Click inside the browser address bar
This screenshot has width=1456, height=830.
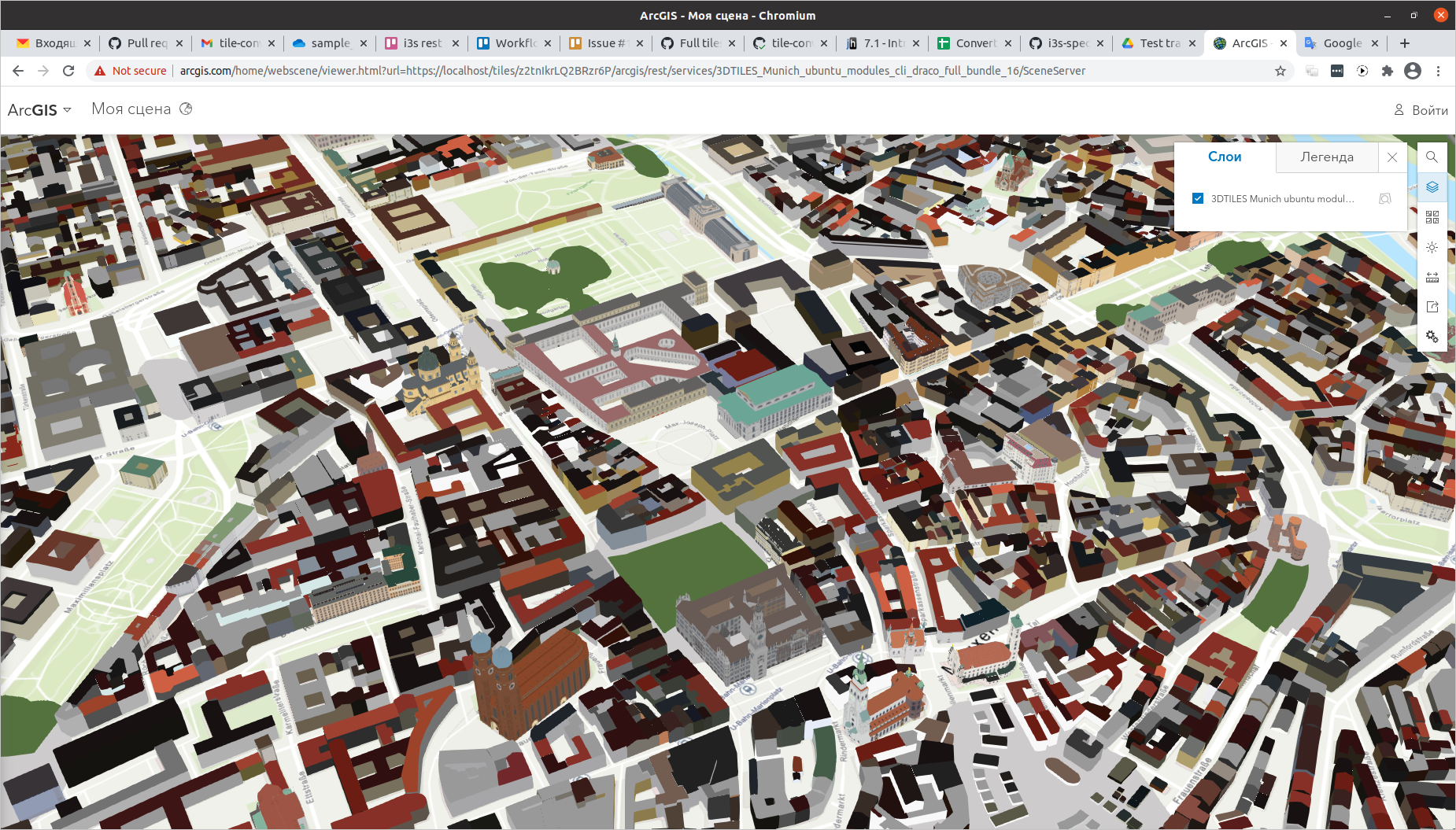[630, 70]
